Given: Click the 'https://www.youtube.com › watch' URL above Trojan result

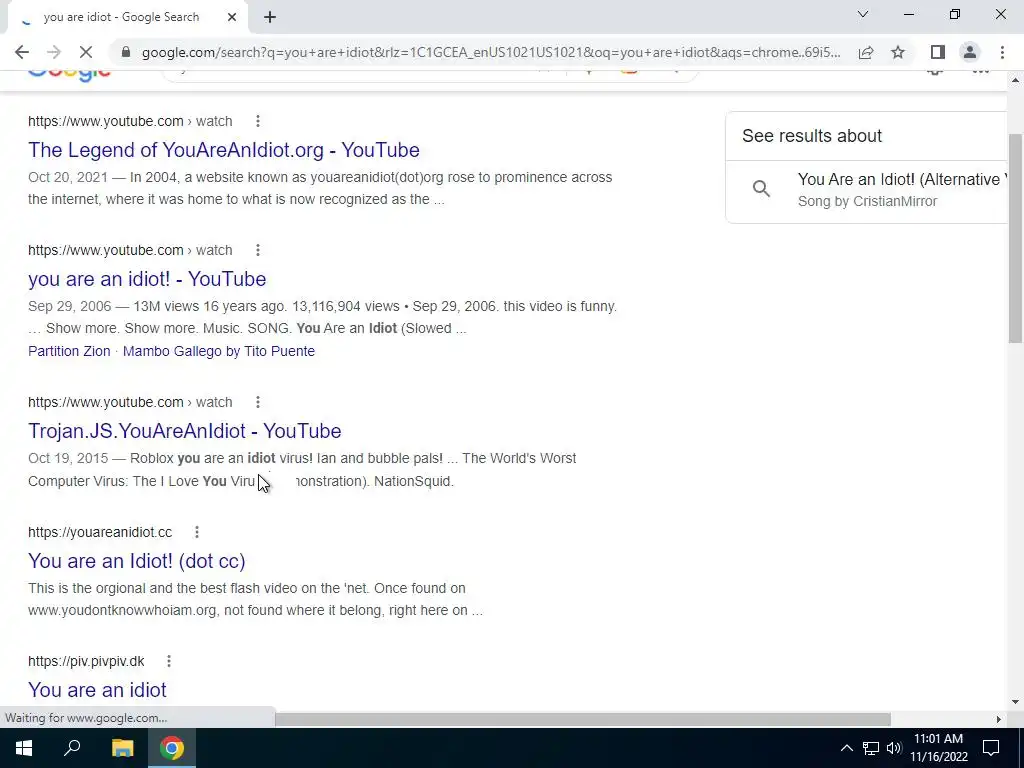Looking at the screenshot, I should tap(130, 402).
